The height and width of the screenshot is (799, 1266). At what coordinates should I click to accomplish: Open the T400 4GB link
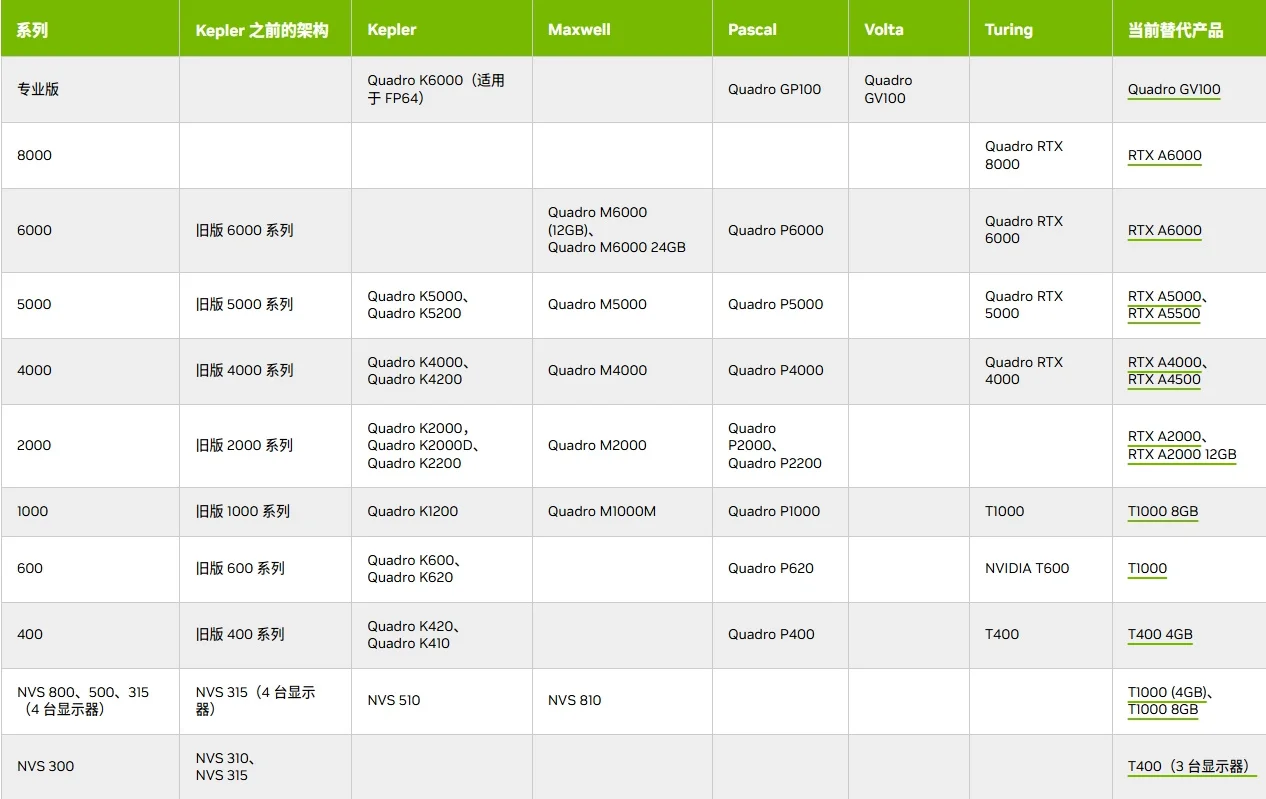[1160, 634]
